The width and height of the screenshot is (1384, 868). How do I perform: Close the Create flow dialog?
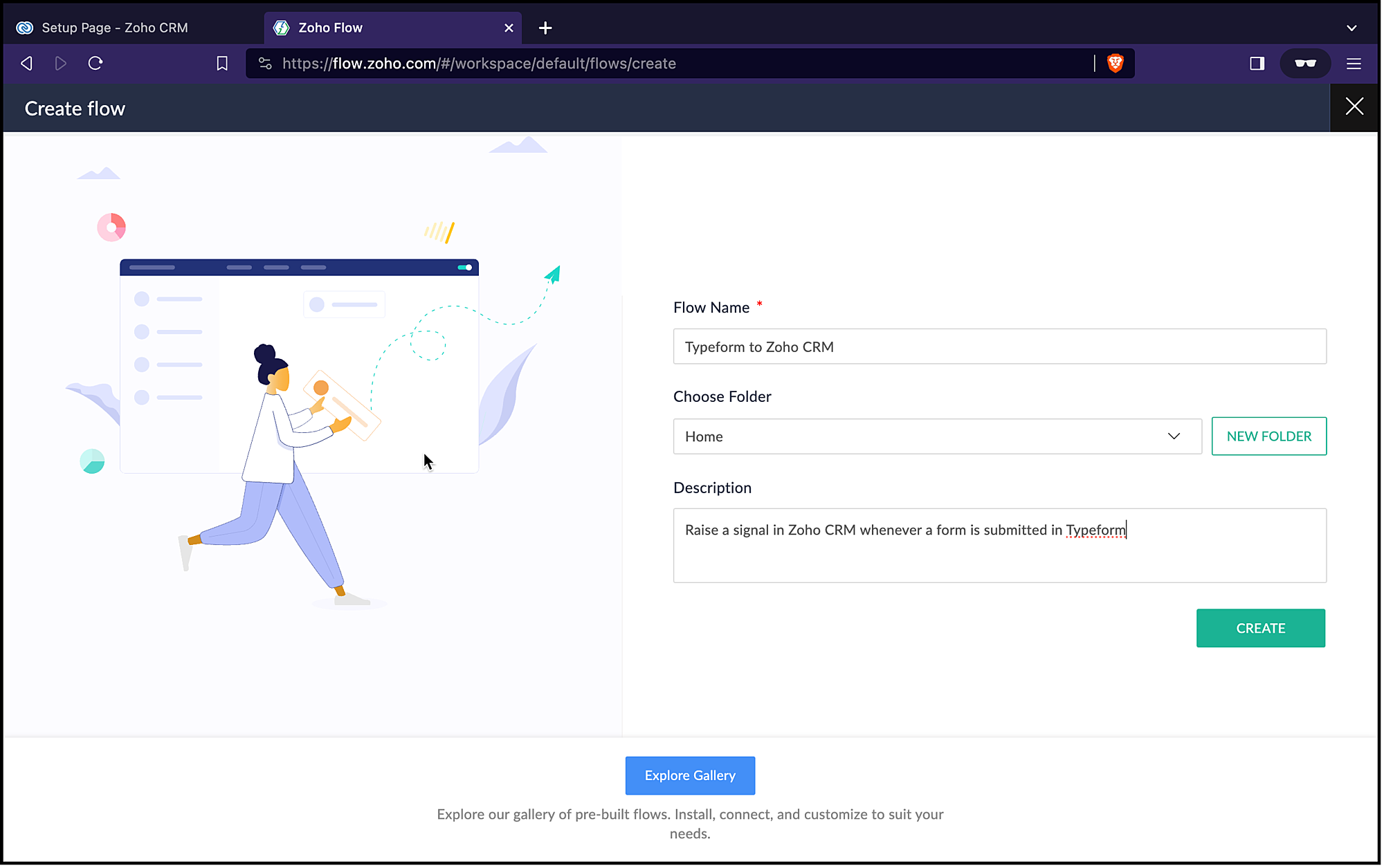click(x=1354, y=107)
